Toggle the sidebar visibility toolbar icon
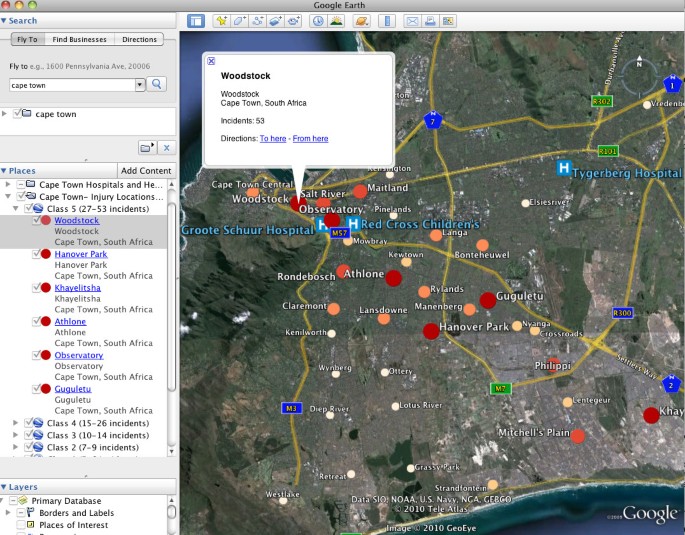 (196, 21)
